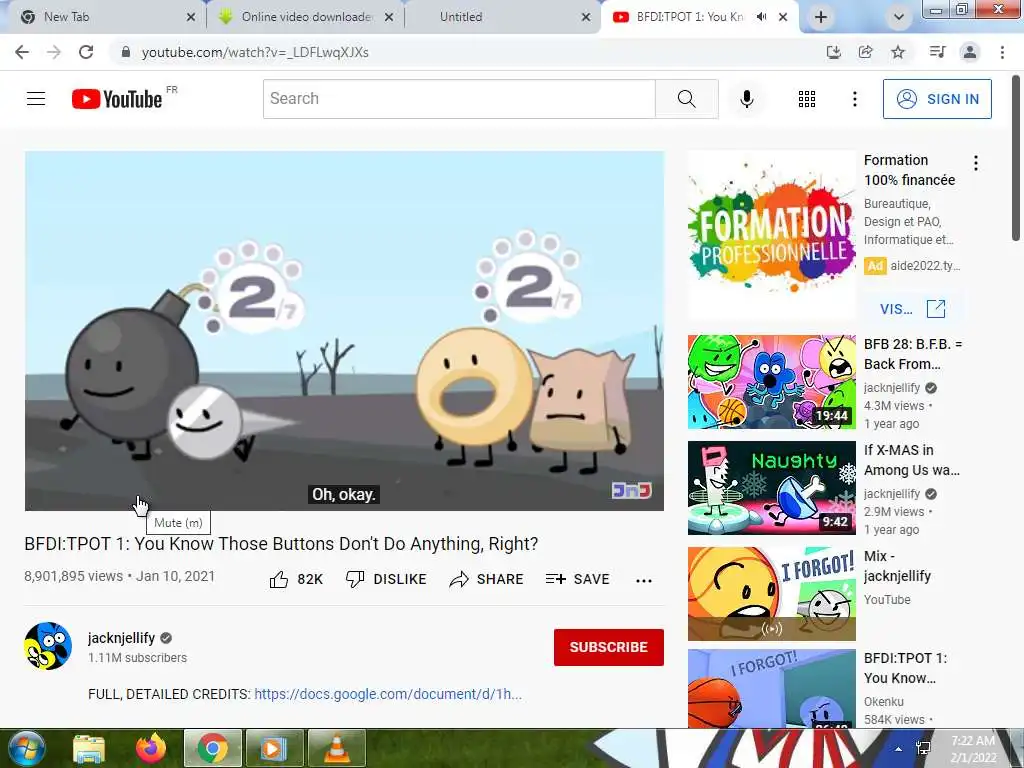1024x768 pixels.
Task: Click the address bar URL
Action: coord(255,52)
